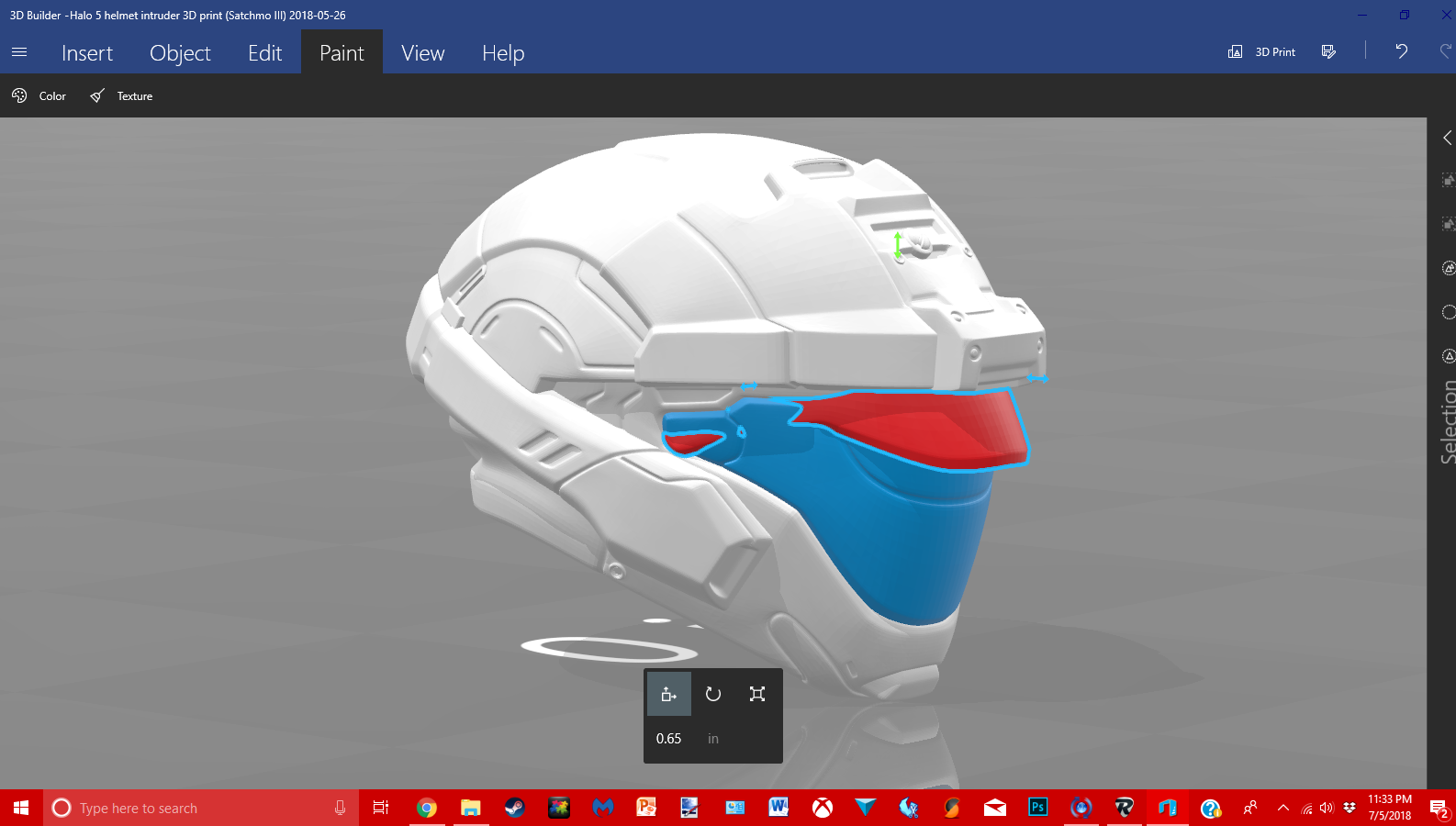The image size is (1456, 826).
Task: Open Xbox app from taskbar
Action: pos(823,808)
